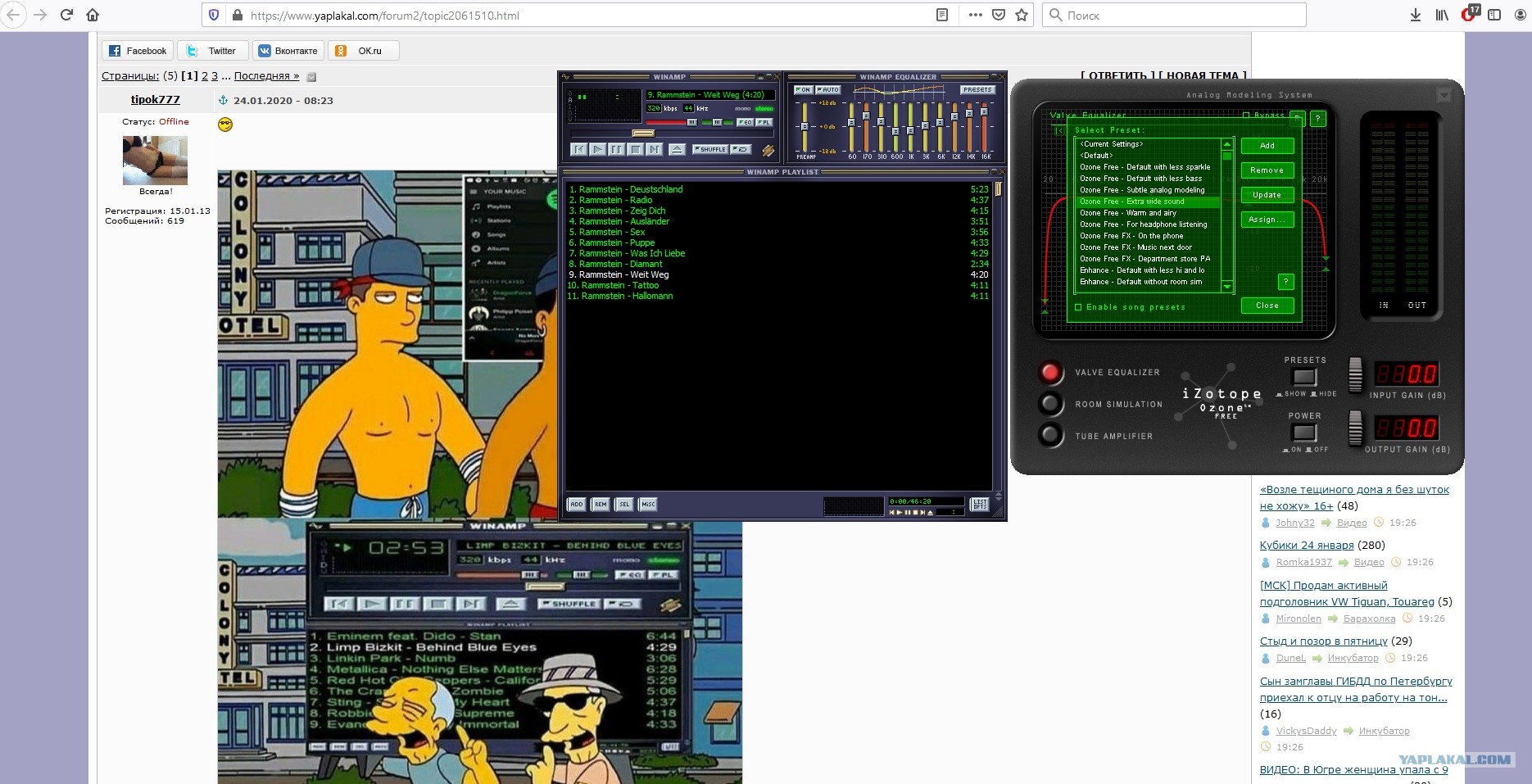This screenshot has width=1532, height=784.
Task: Select preset 'Warm and airy'
Action: [x=1148, y=213]
